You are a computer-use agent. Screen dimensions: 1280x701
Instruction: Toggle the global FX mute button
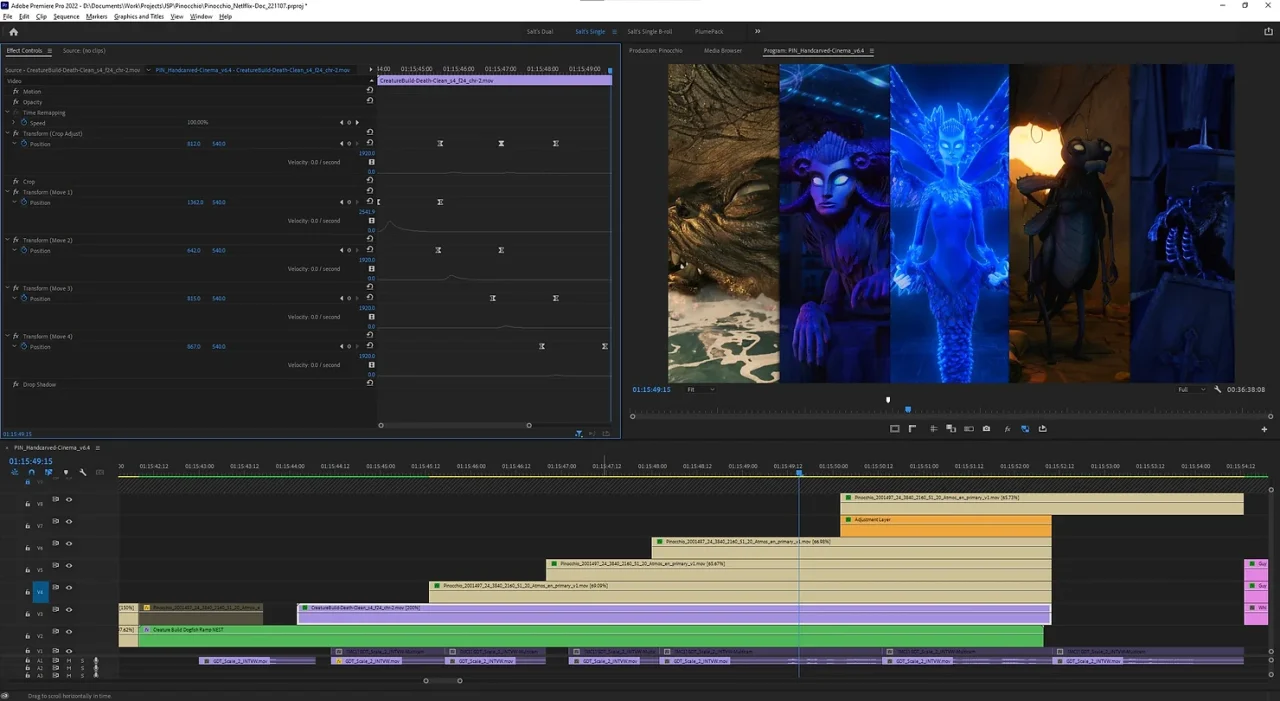coord(1007,429)
